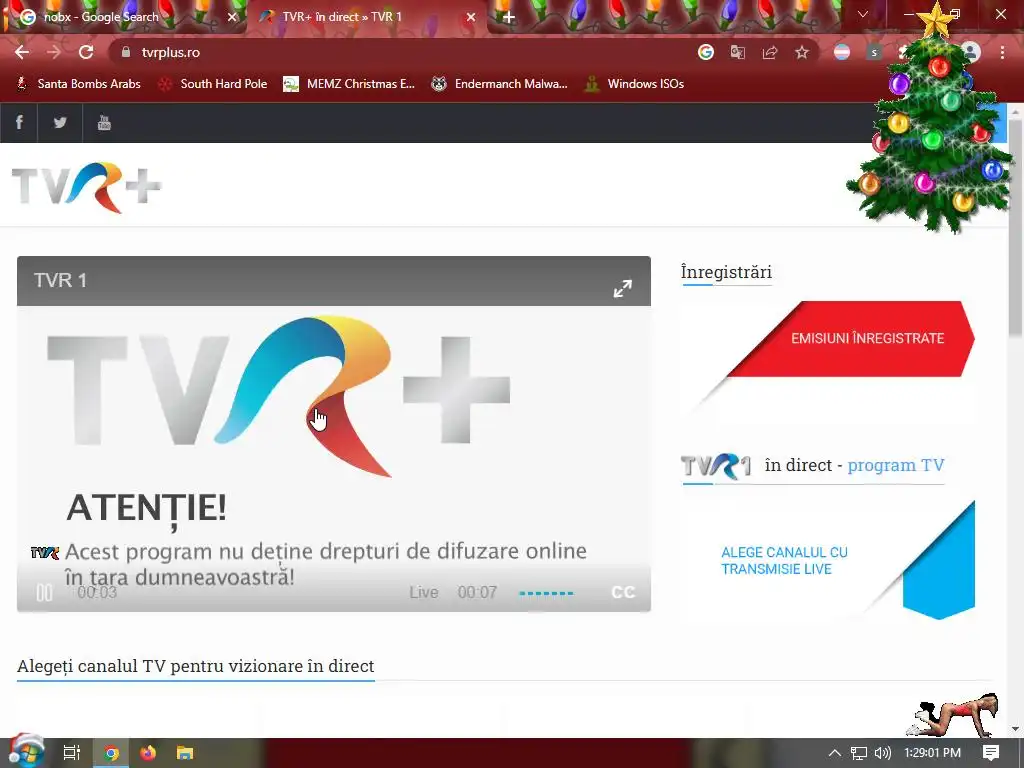Image resolution: width=1024 pixels, height=768 pixels.
Task: Click the TVR 1 player title
Action: click(x=60, y=280)
